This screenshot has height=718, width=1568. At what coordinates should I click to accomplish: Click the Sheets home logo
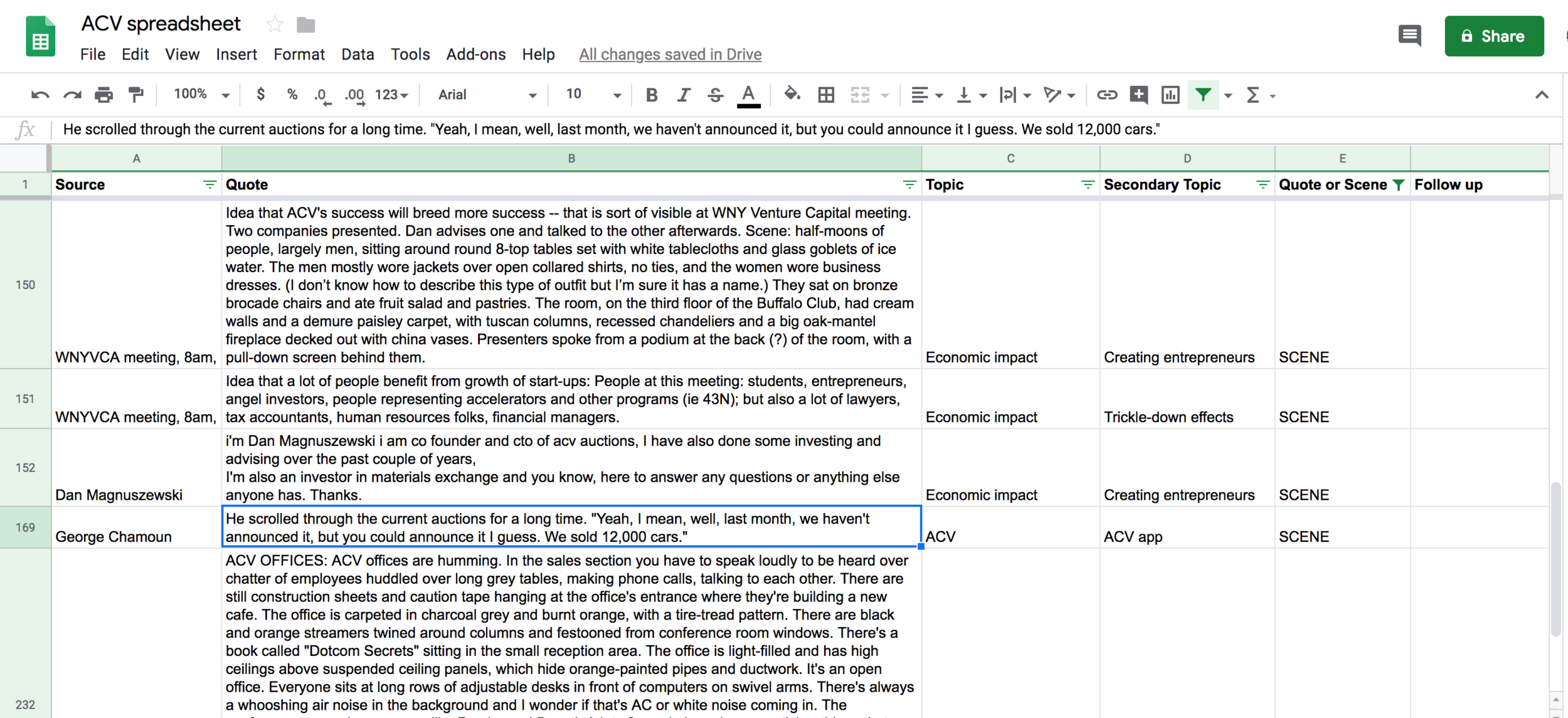(40, 36)
